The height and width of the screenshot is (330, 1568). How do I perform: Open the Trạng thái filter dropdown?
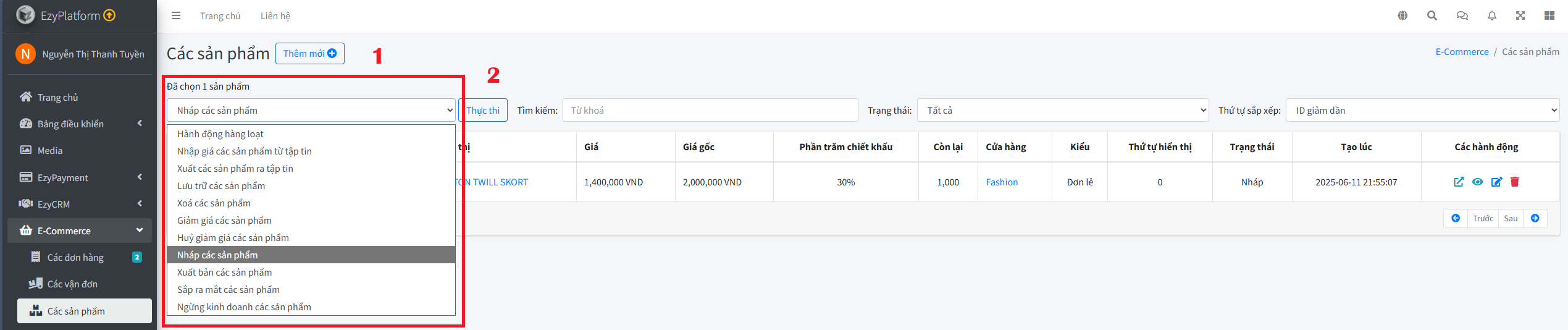pyautogui.click(x=1062, y=111)
